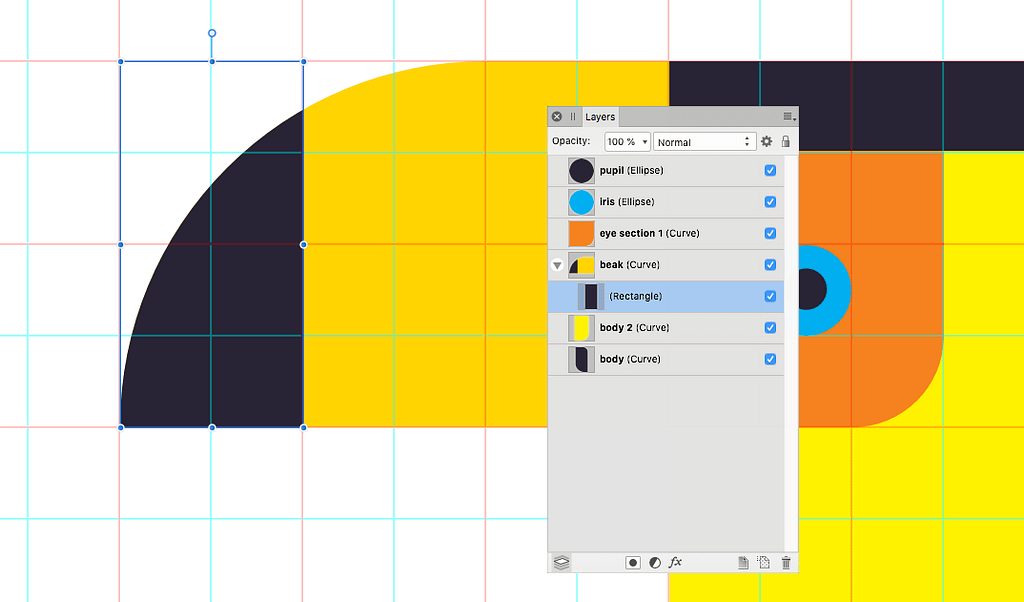Click the mask layer icon
Screen dimensions: 1024x602
pyautogui.click(x=633, y=562)
